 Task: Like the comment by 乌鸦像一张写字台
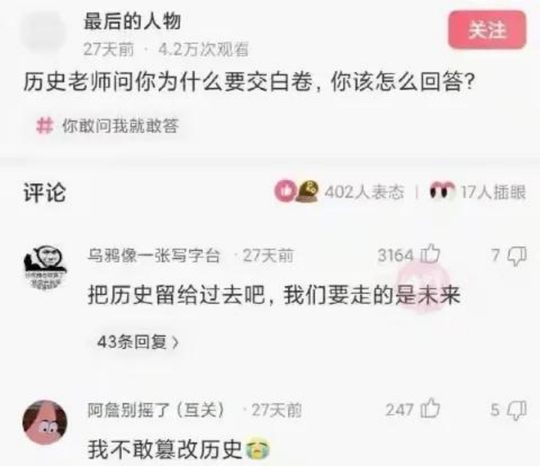tap(430, 255)
